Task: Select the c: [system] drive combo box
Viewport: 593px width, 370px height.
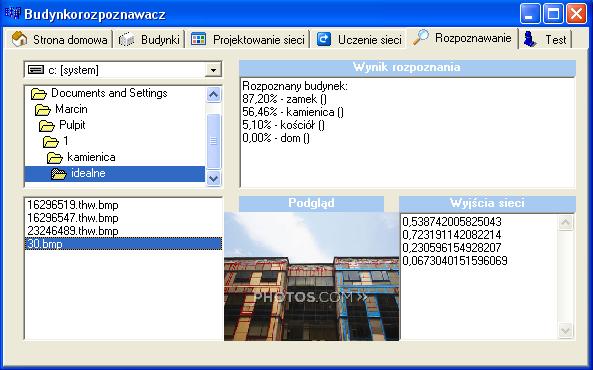Action: point(123,70)
